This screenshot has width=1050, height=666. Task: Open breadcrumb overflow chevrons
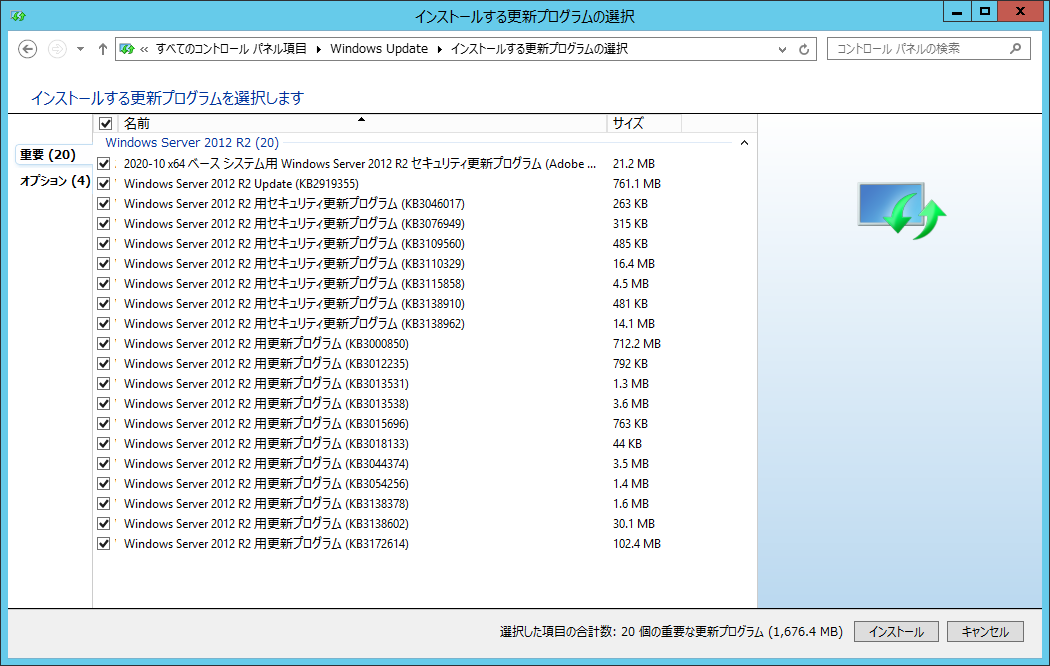coord(144,49)
